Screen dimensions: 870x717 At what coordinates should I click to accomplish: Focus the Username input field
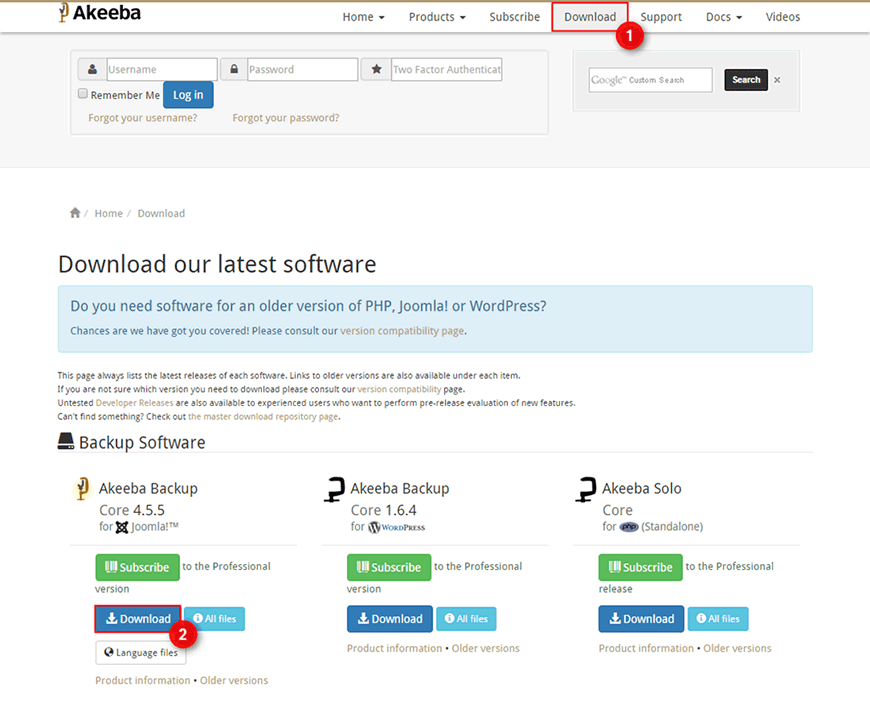pos(161,69)
